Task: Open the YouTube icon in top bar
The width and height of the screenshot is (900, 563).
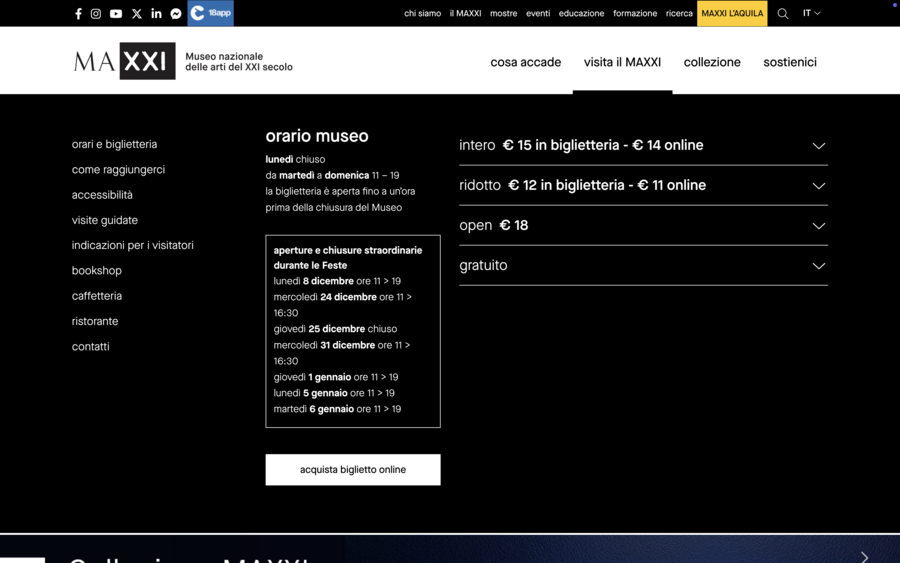Action: pos(116,13)
